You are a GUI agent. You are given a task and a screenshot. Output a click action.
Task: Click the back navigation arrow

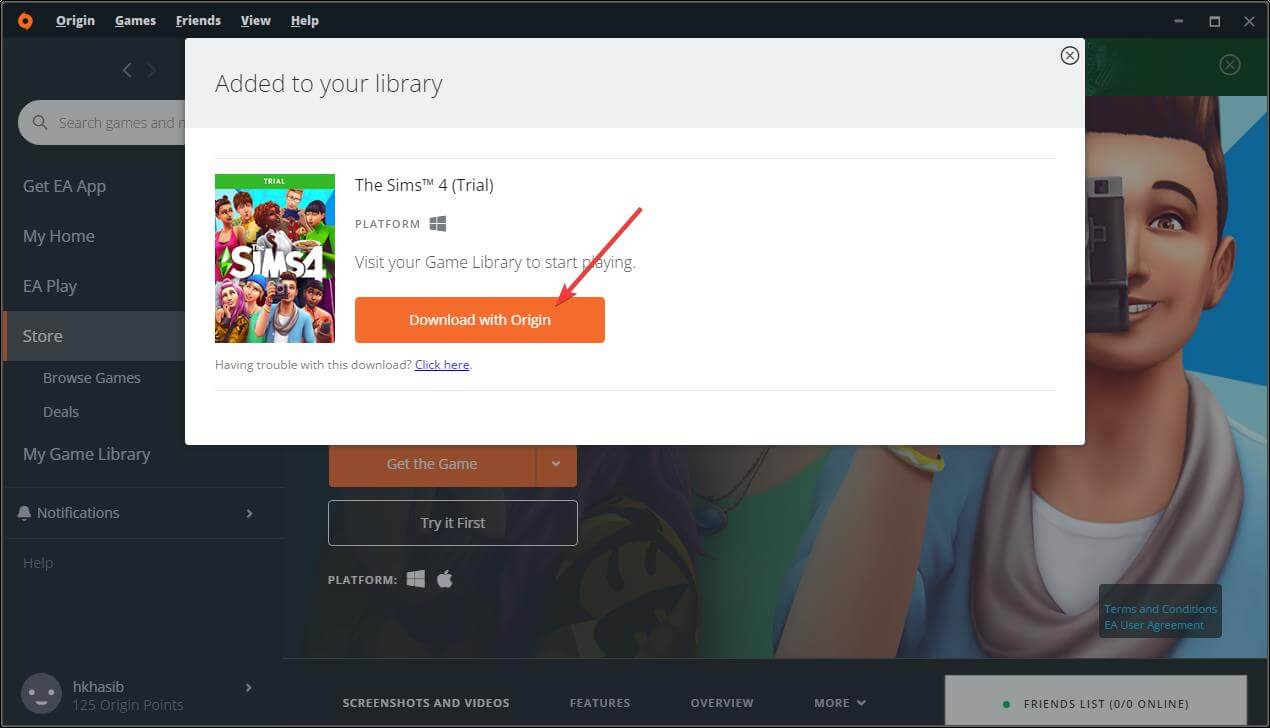point(127,70)
